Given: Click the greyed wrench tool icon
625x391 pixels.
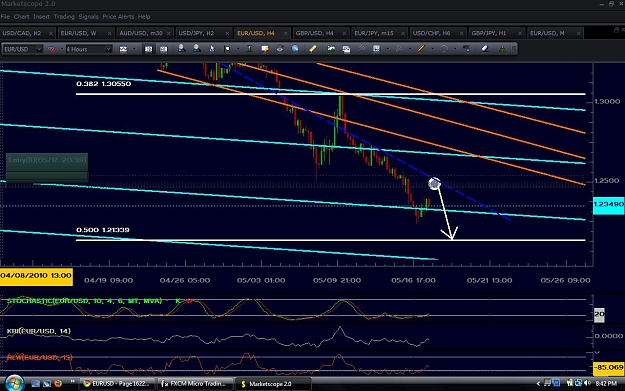Looking at the screenshot, I should click(361, 49).
